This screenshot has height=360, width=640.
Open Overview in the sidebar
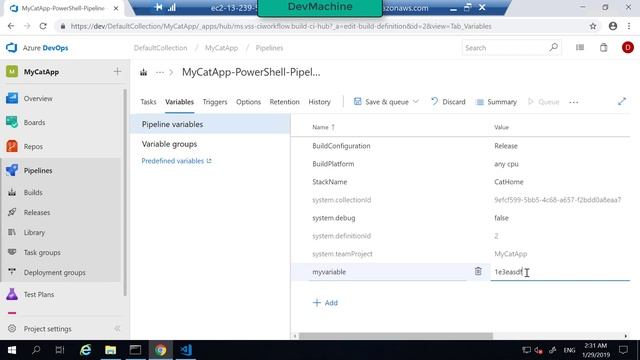[x=38, y=98]
